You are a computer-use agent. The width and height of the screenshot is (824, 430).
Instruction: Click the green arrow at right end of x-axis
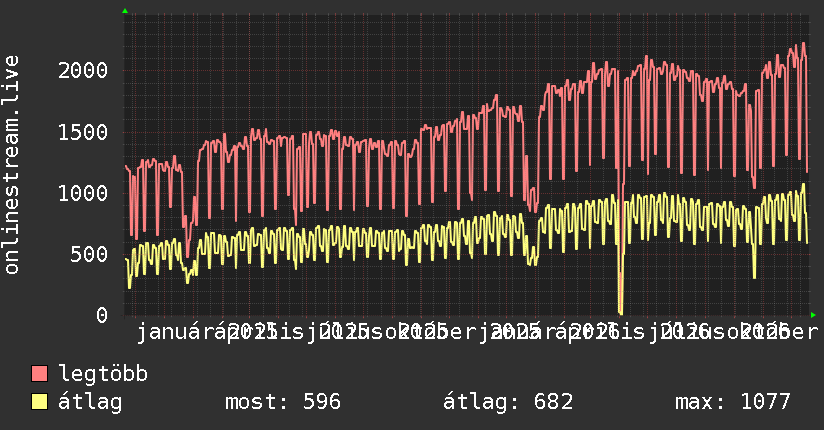(813, 315)
